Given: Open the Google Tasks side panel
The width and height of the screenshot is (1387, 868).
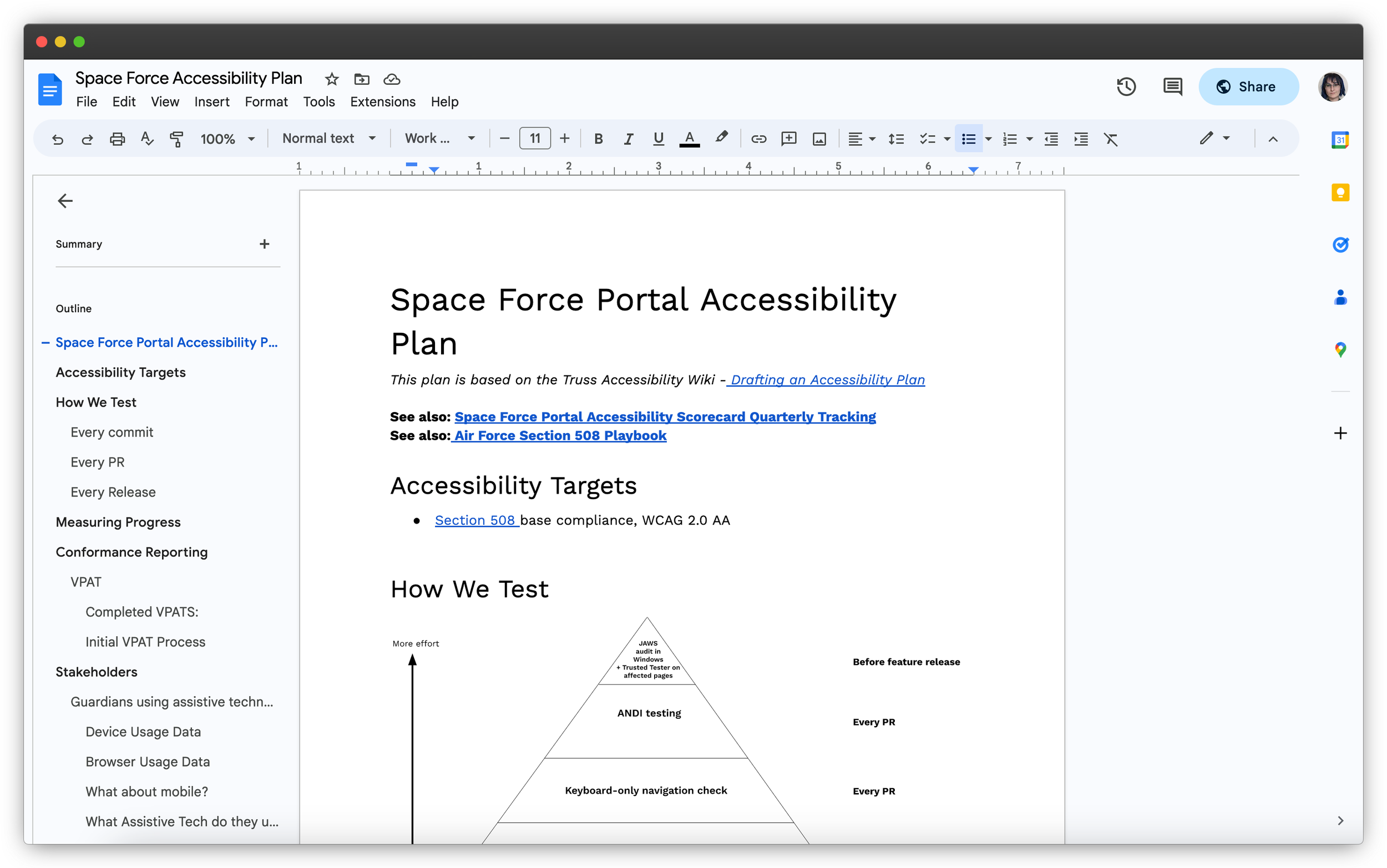Looking at the screenshot, I should 1340,245.
